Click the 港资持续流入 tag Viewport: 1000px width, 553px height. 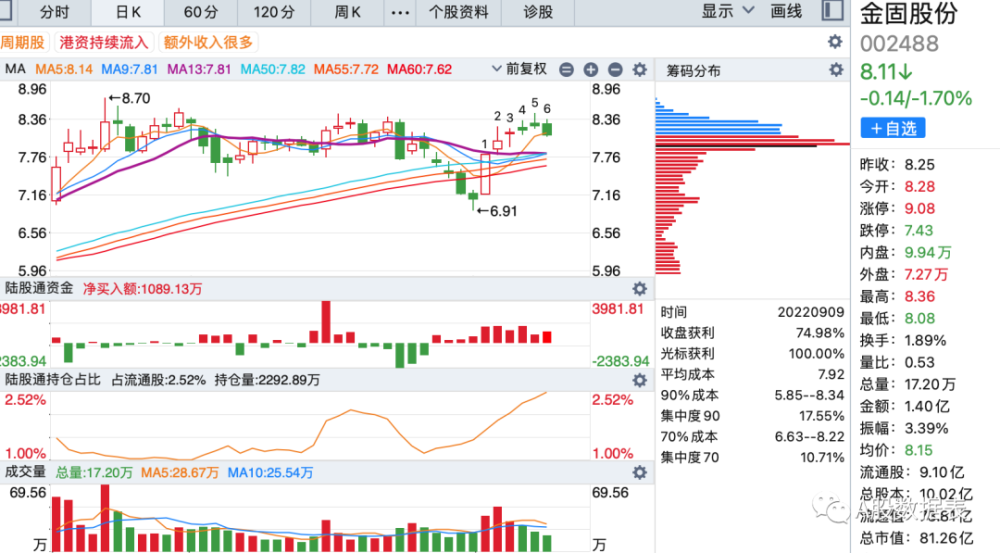[x=104, y=43]
